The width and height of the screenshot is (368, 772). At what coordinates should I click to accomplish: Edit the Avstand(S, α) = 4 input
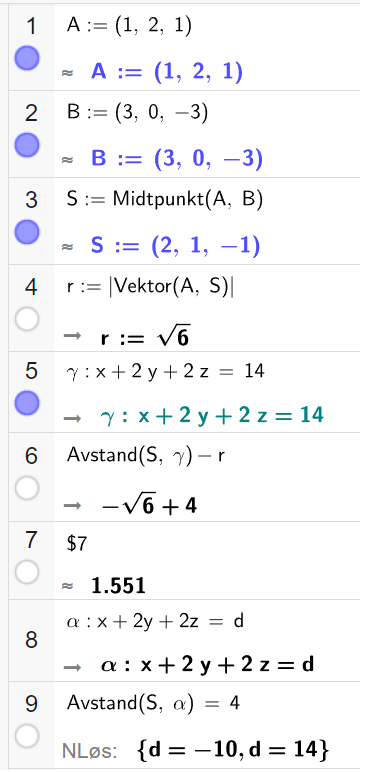coord(153,704)
